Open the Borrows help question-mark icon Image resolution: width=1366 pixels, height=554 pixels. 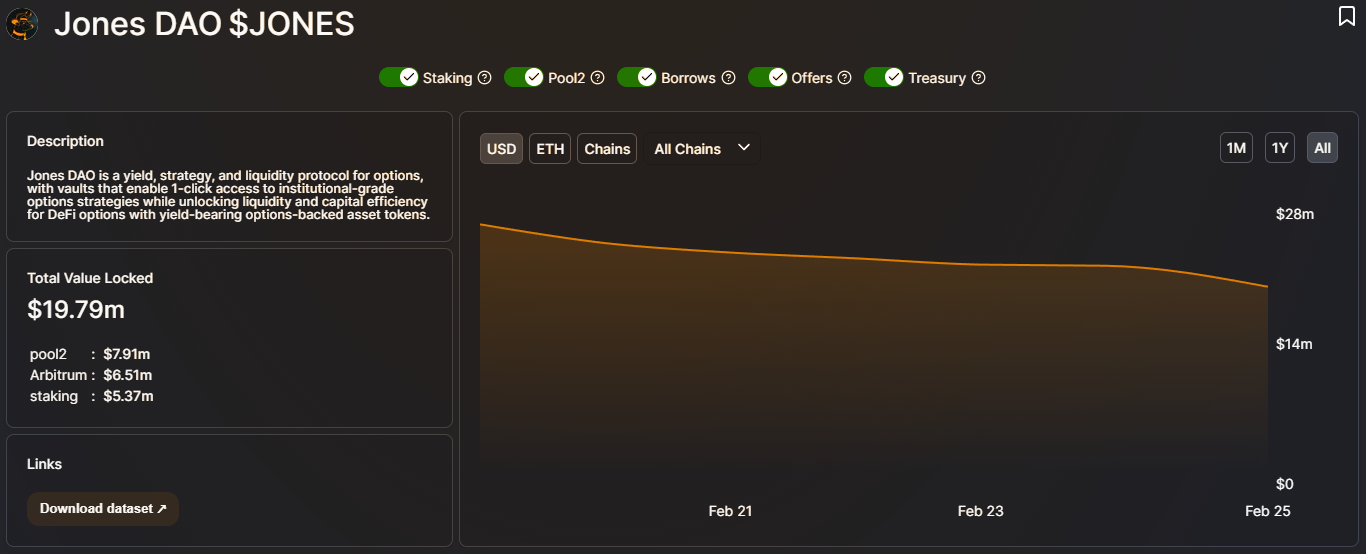coord(728,77)
